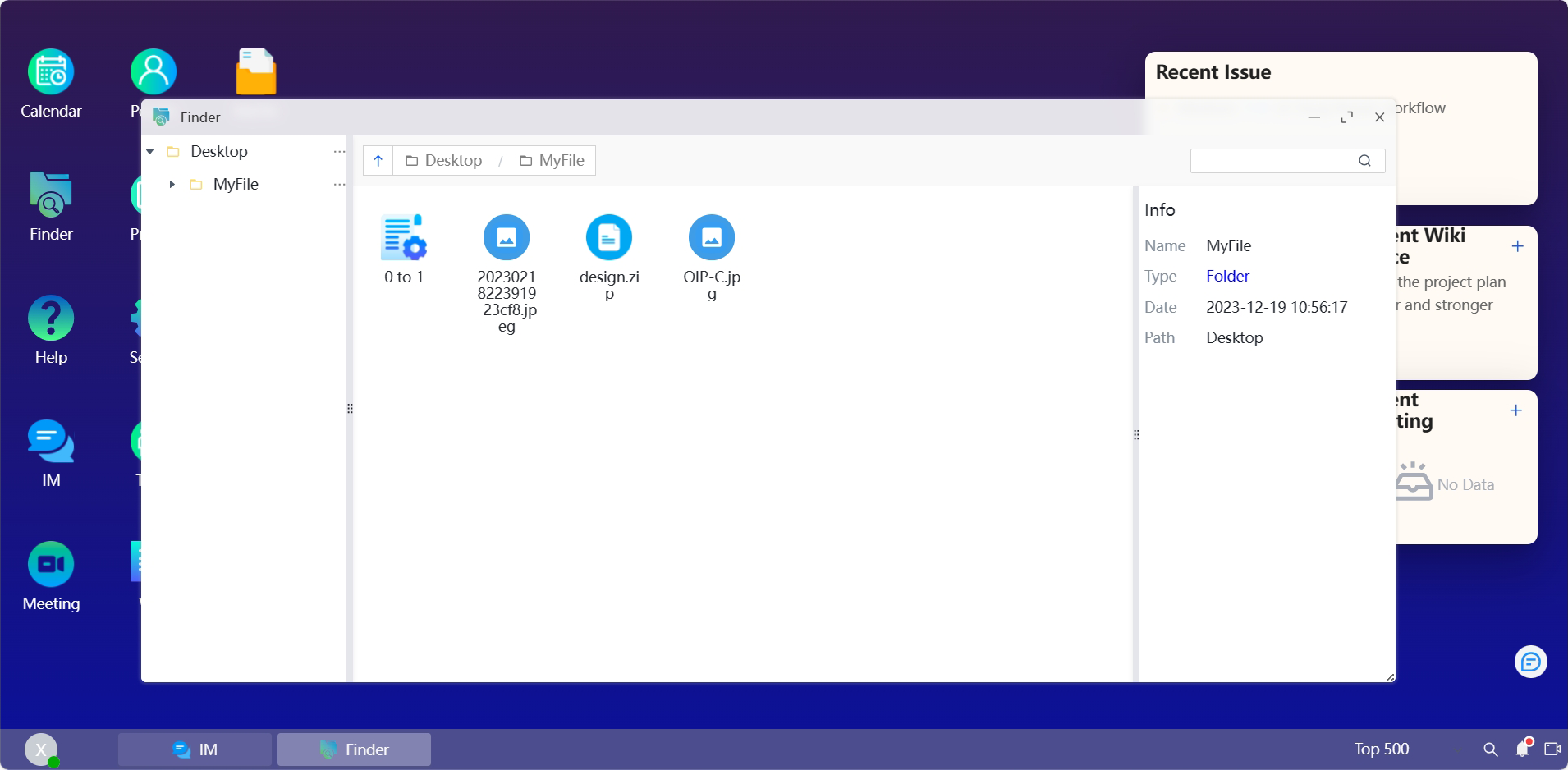Collapse the Desktop tree node

pyautogui.click(x=150, y=152)
